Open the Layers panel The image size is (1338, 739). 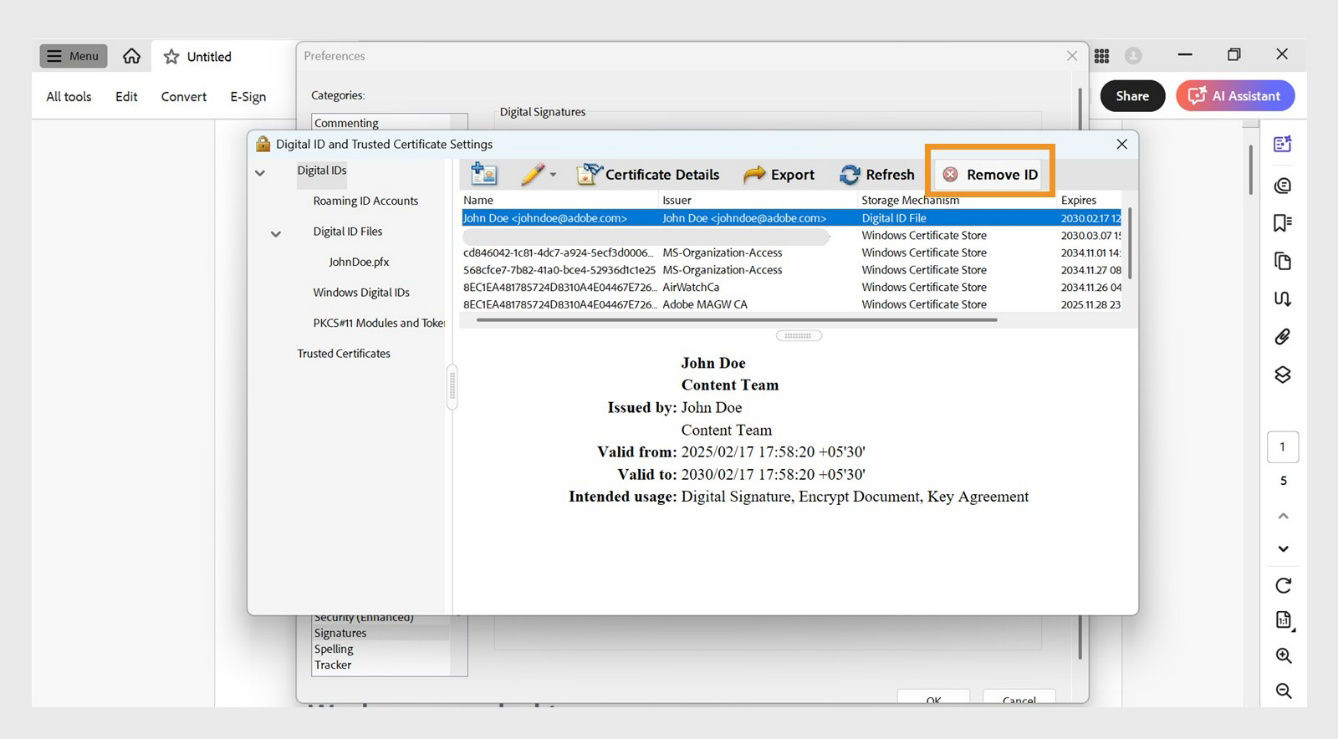pyautogui.click(x=1284, y=374)
